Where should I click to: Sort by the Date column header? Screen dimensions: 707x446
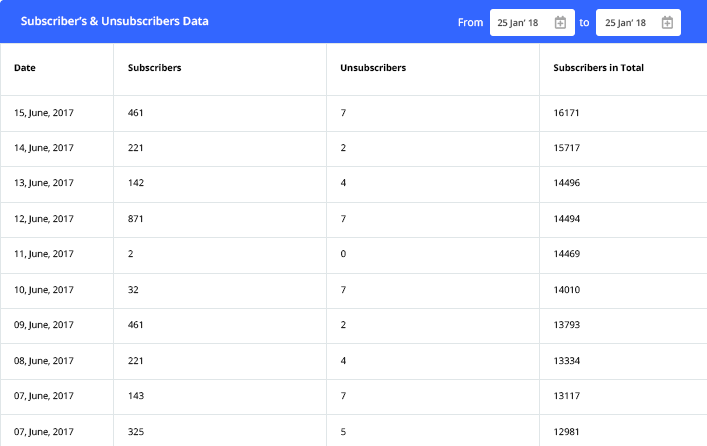[x=25, y=68]
